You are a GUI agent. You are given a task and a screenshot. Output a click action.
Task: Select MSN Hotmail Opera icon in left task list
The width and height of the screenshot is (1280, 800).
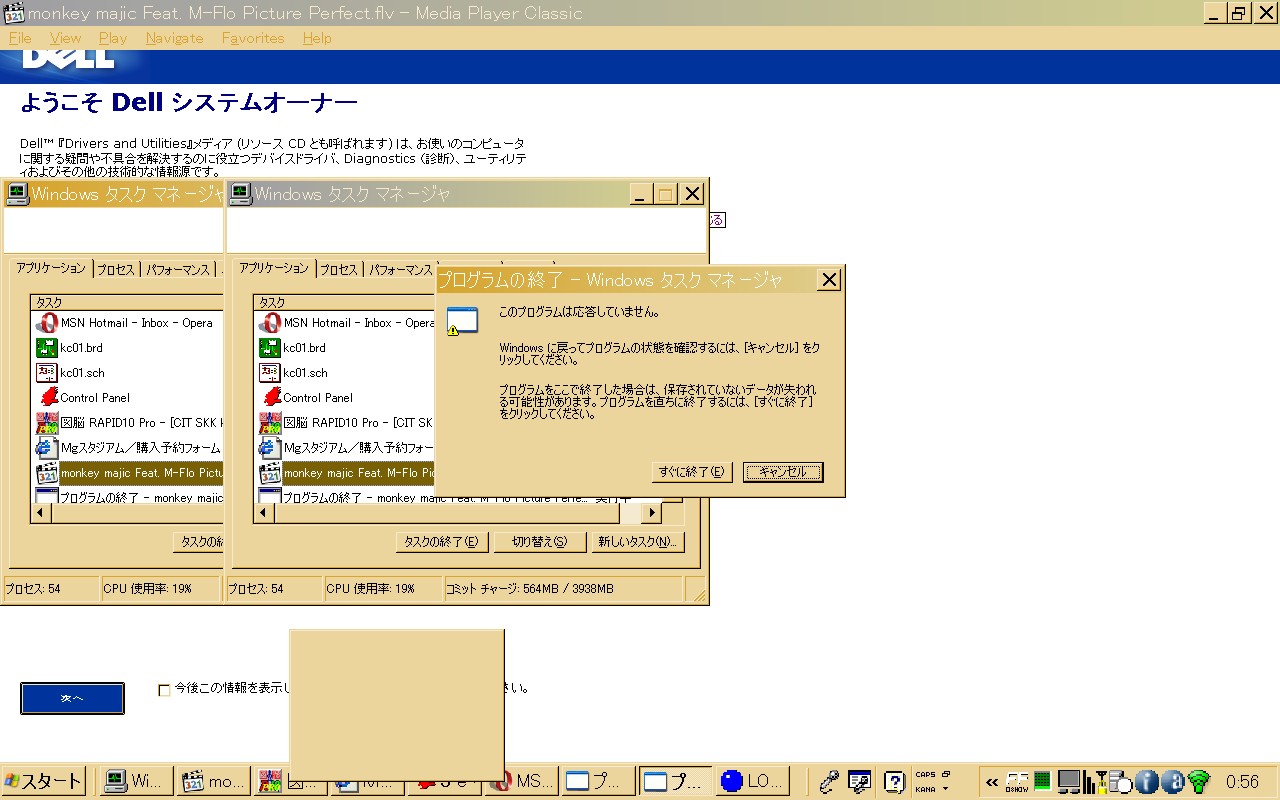point(46,323)
